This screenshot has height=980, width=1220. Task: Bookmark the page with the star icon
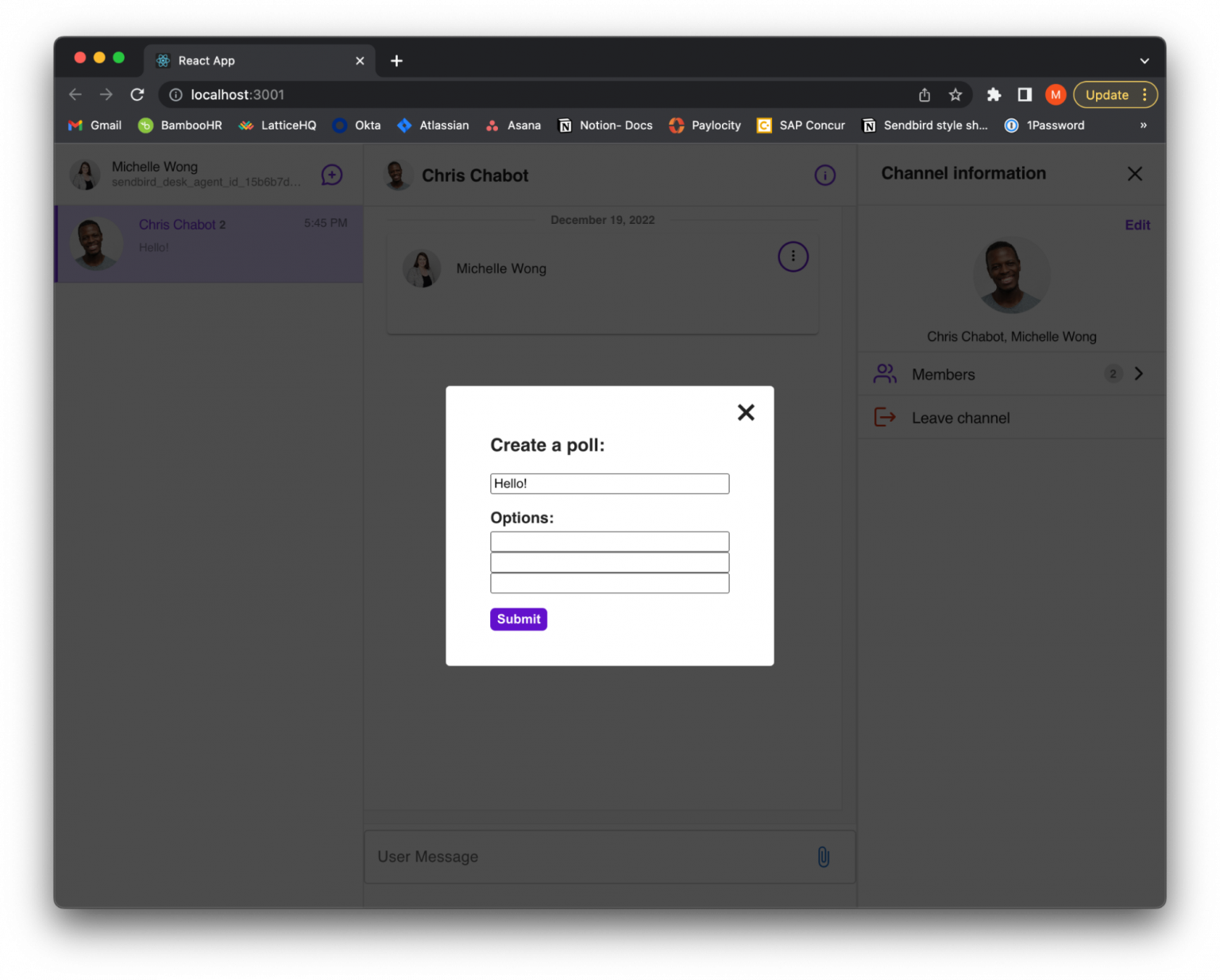tap(955, 95)
